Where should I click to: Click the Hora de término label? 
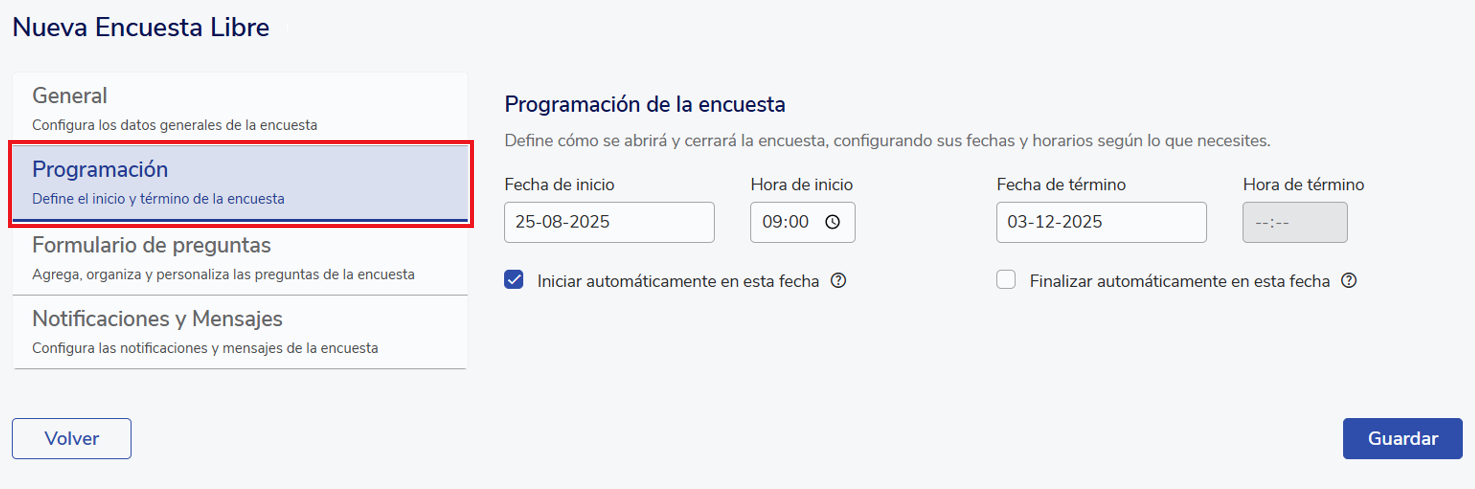pyautogui.click(x=1303, y=184)
